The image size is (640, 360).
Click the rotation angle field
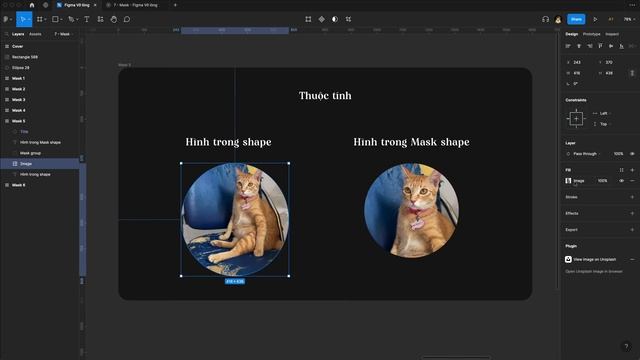tap(576, 84)
